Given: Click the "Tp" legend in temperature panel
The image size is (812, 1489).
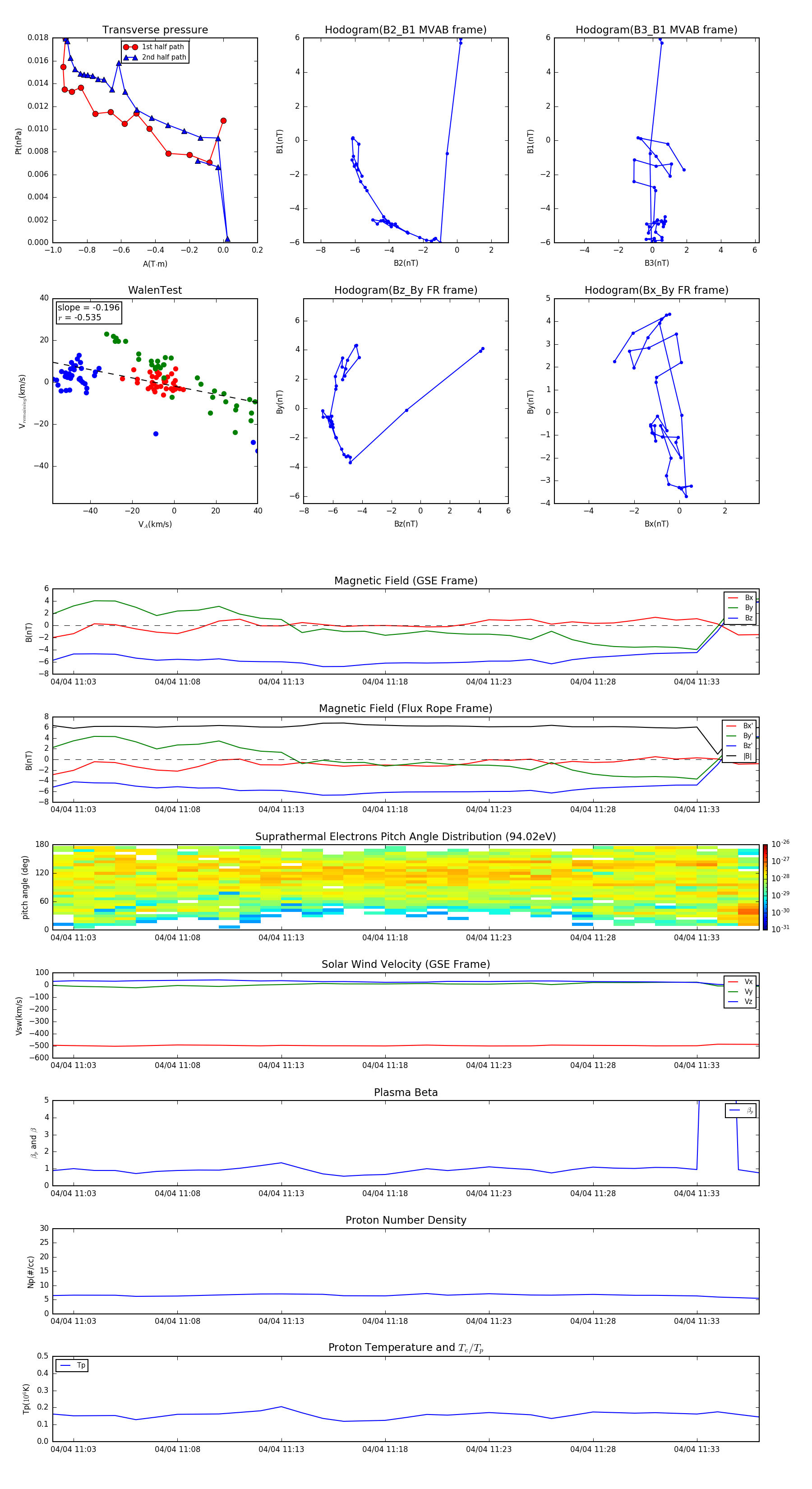Looking at the screenshot, I should 72,1366.
